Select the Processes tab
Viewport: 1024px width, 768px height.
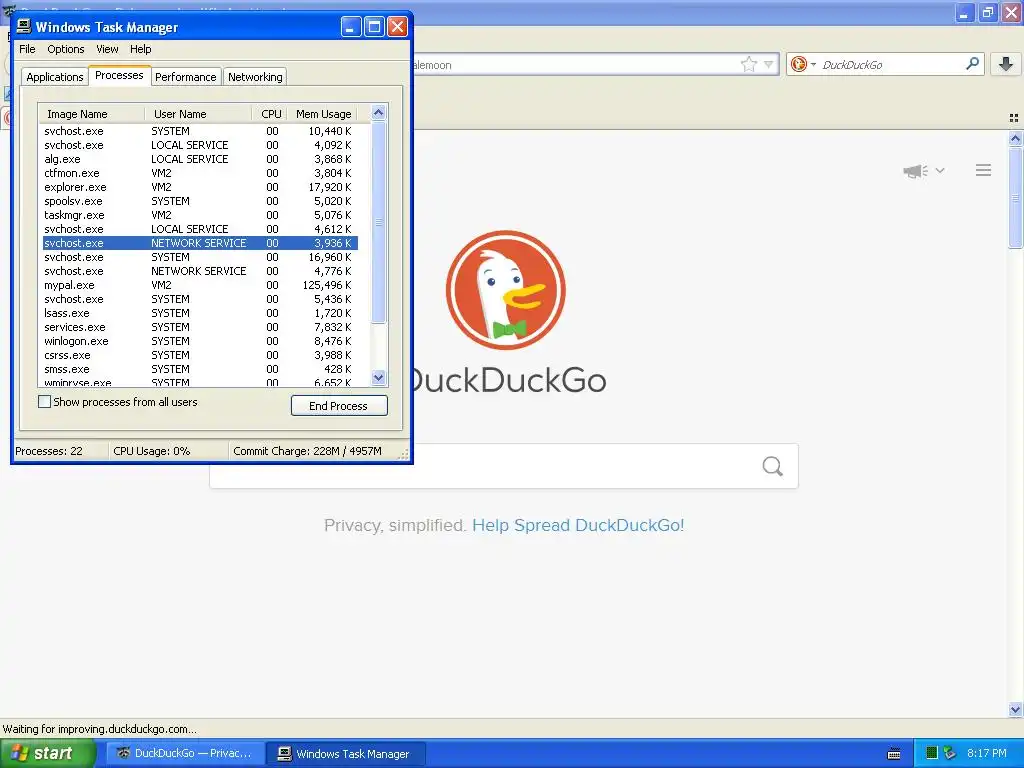pos(119,75)
